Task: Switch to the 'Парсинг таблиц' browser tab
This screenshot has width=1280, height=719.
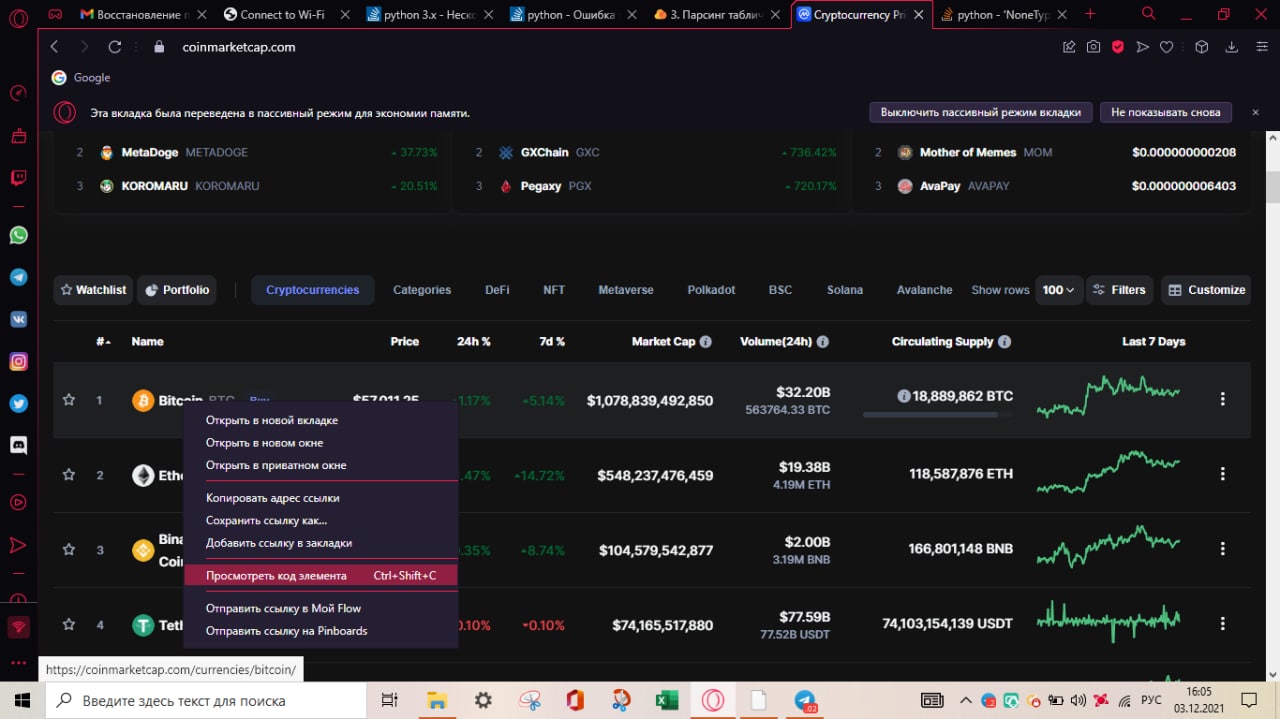Action: tap(717, 15)
